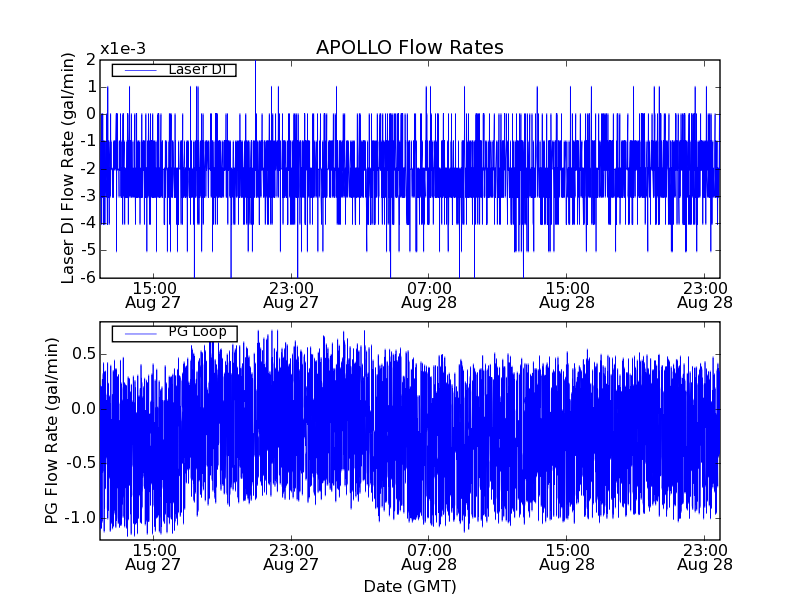The width and height of the screenshot is (800, 600).
Task: Click the 0.5 y-axis tick on bottom chart
Action: pos(83,354)
